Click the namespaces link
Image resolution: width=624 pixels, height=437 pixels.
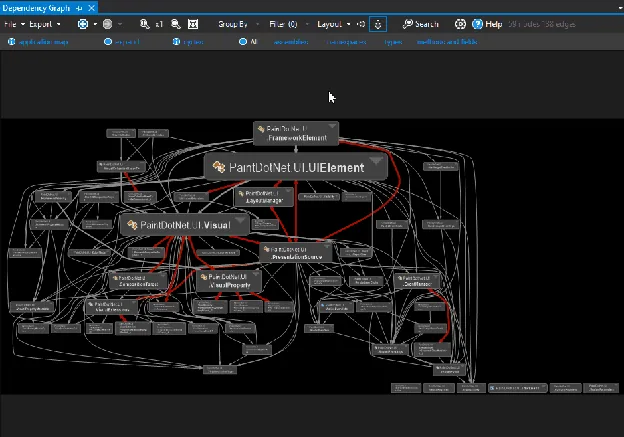[346, 42]
